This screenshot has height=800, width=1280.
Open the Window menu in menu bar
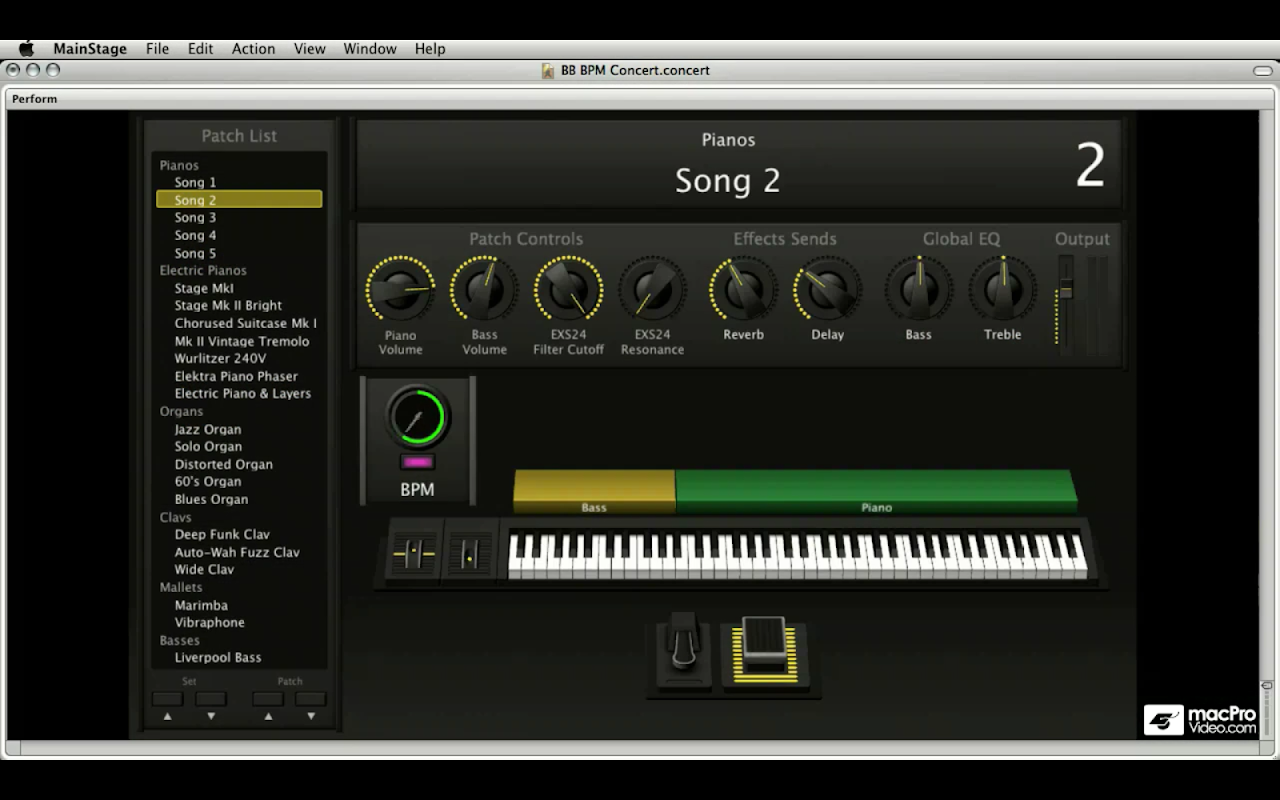(370, 49)
